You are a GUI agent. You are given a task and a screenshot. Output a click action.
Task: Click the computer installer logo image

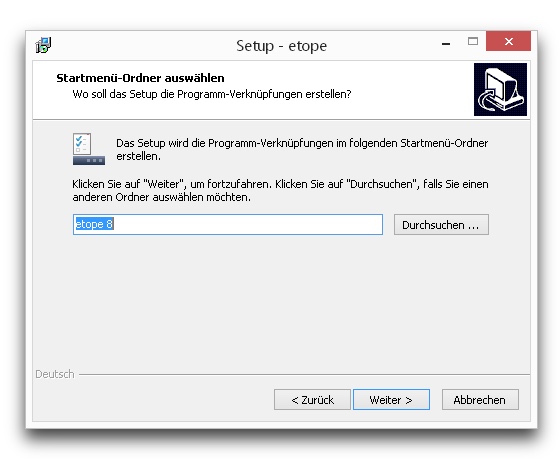click(500, 89)
